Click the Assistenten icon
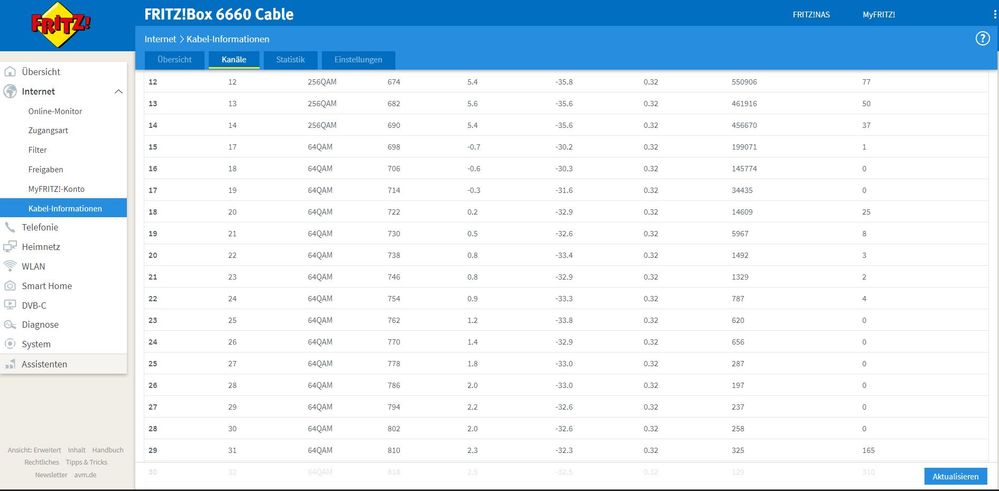Viewport: 999px width, 491px height. click(10, 365)
